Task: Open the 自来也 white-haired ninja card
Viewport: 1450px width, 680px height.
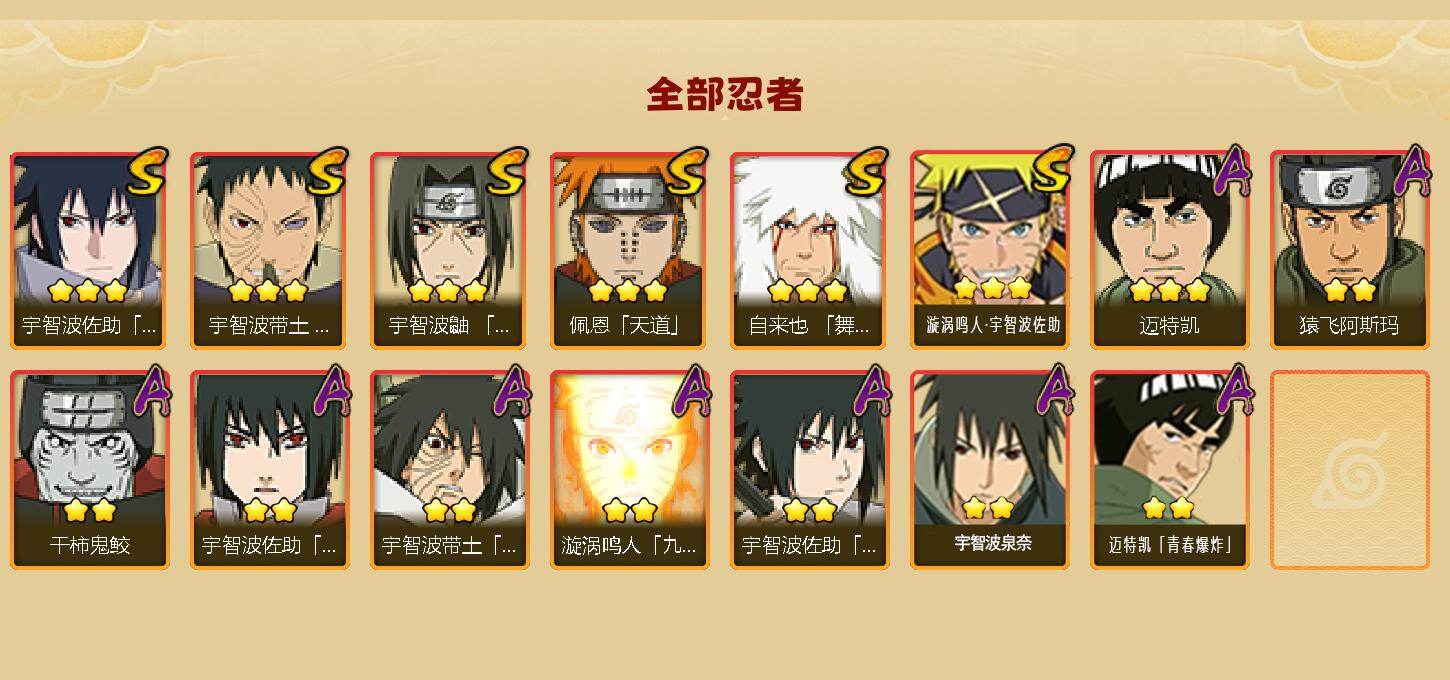Action: 809,250
